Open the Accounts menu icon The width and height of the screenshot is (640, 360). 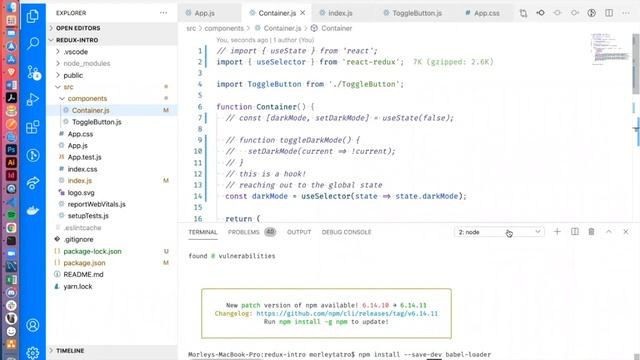point(33,325)
